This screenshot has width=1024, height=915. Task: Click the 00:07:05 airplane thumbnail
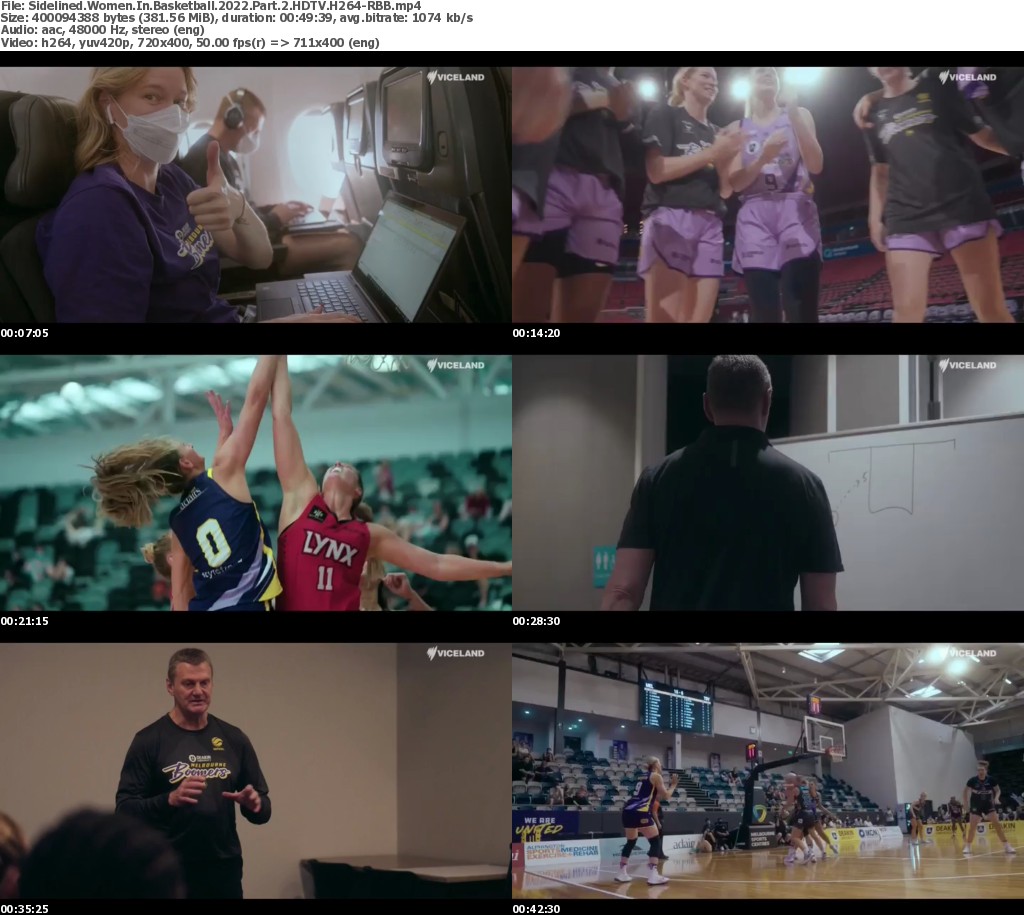tap(255, 195)
